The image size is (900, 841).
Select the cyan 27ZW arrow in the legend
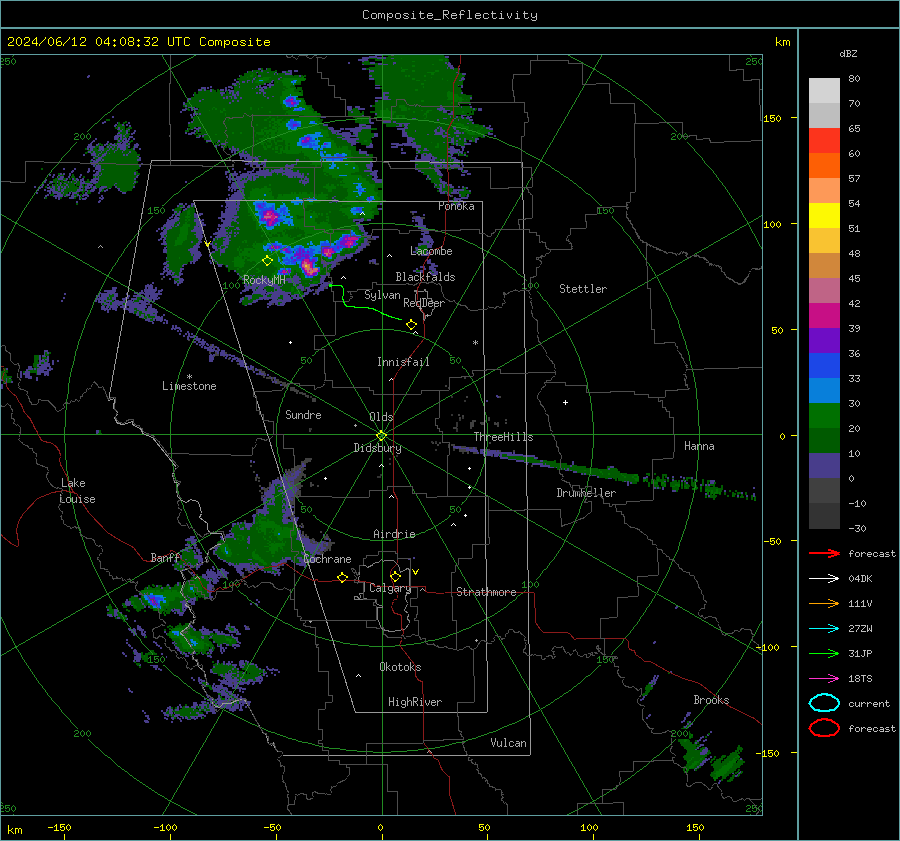click(824, 629)
